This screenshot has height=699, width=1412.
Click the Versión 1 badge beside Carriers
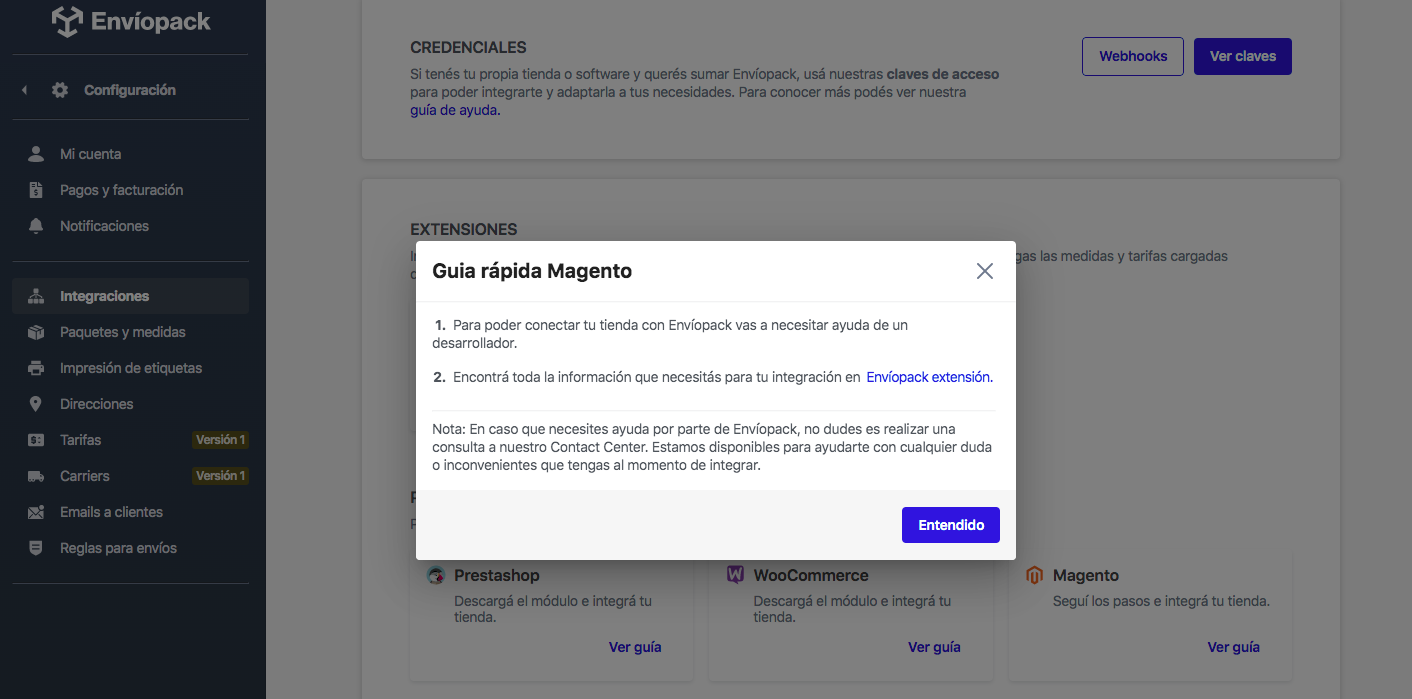220,476
